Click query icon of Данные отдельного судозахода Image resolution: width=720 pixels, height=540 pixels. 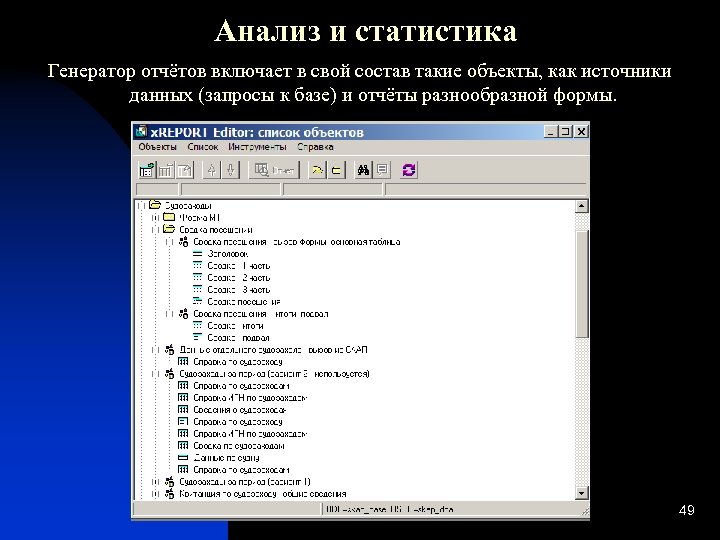pos(169,350)
